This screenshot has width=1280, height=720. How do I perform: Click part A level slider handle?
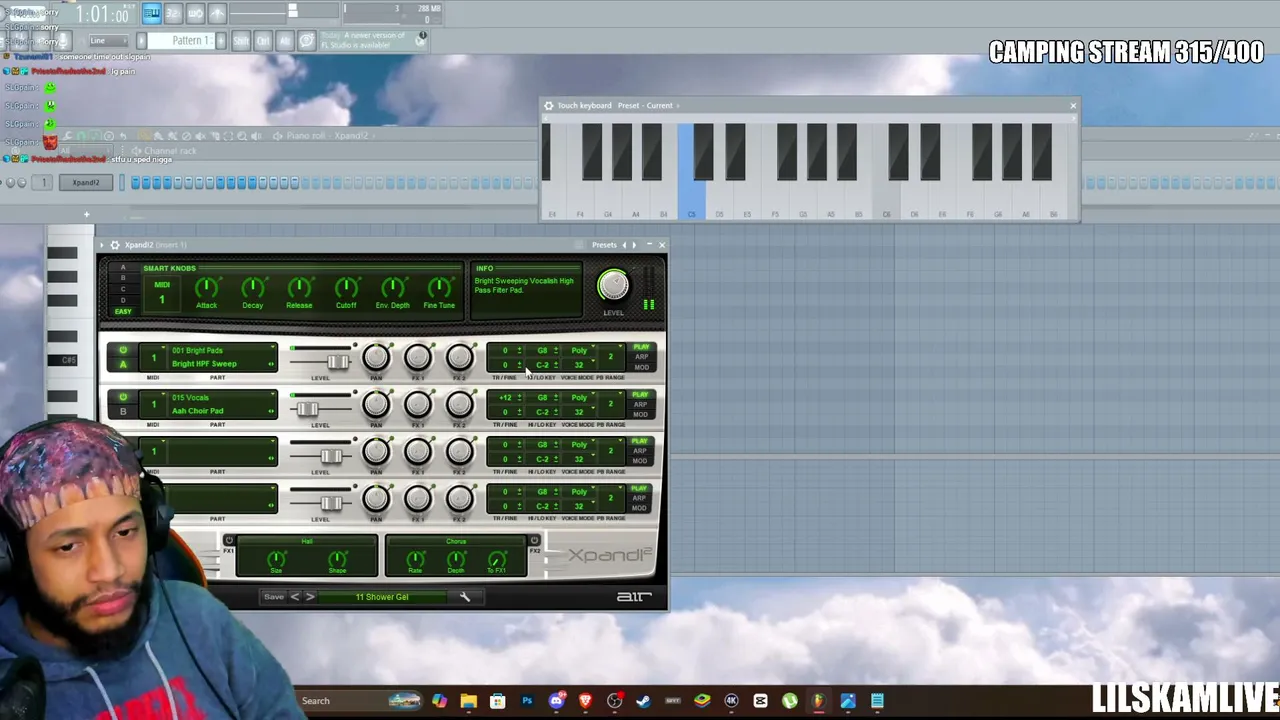coord(337,362)
